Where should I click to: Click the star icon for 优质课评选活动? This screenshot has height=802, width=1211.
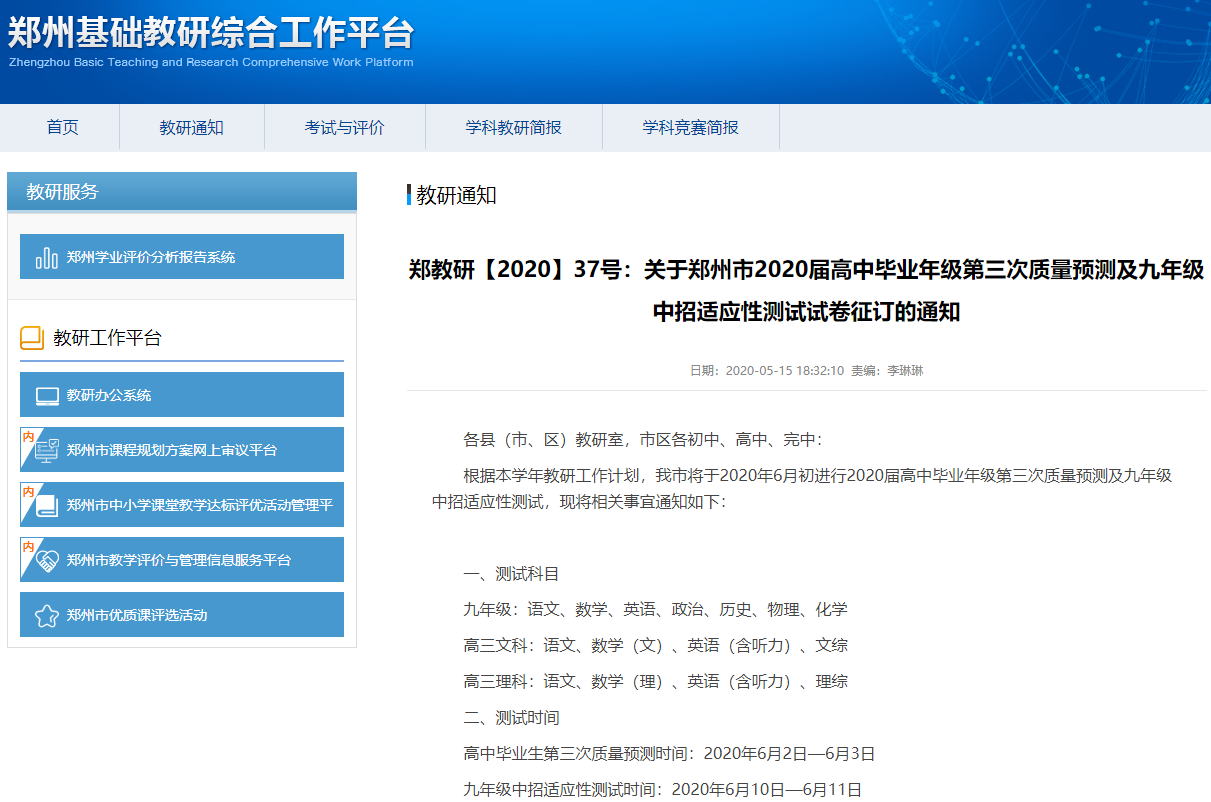(x=47, y=616)
